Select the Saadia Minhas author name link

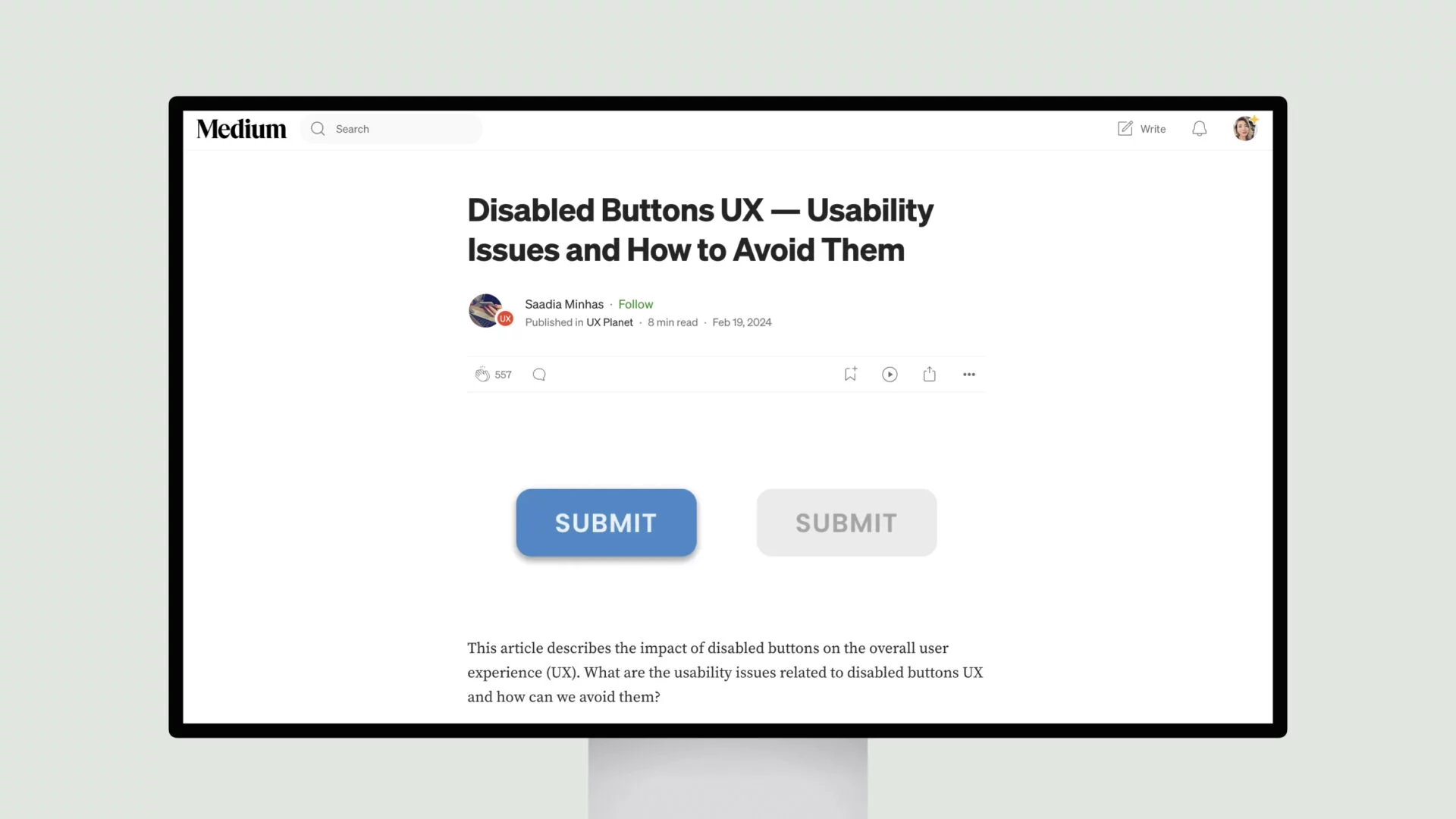(564, 304)
